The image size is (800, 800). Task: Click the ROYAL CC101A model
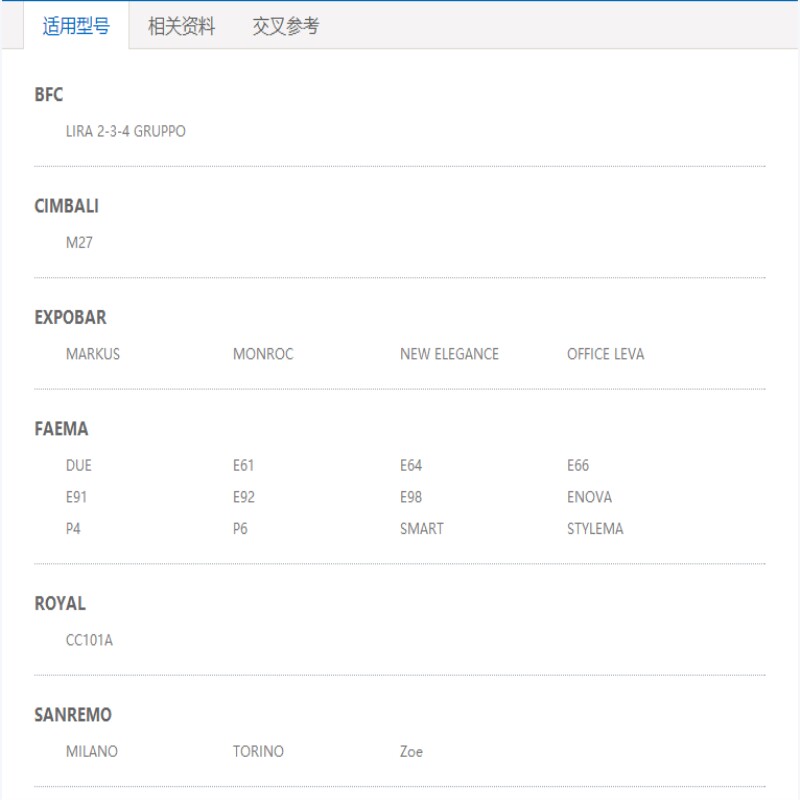[89, 640]
